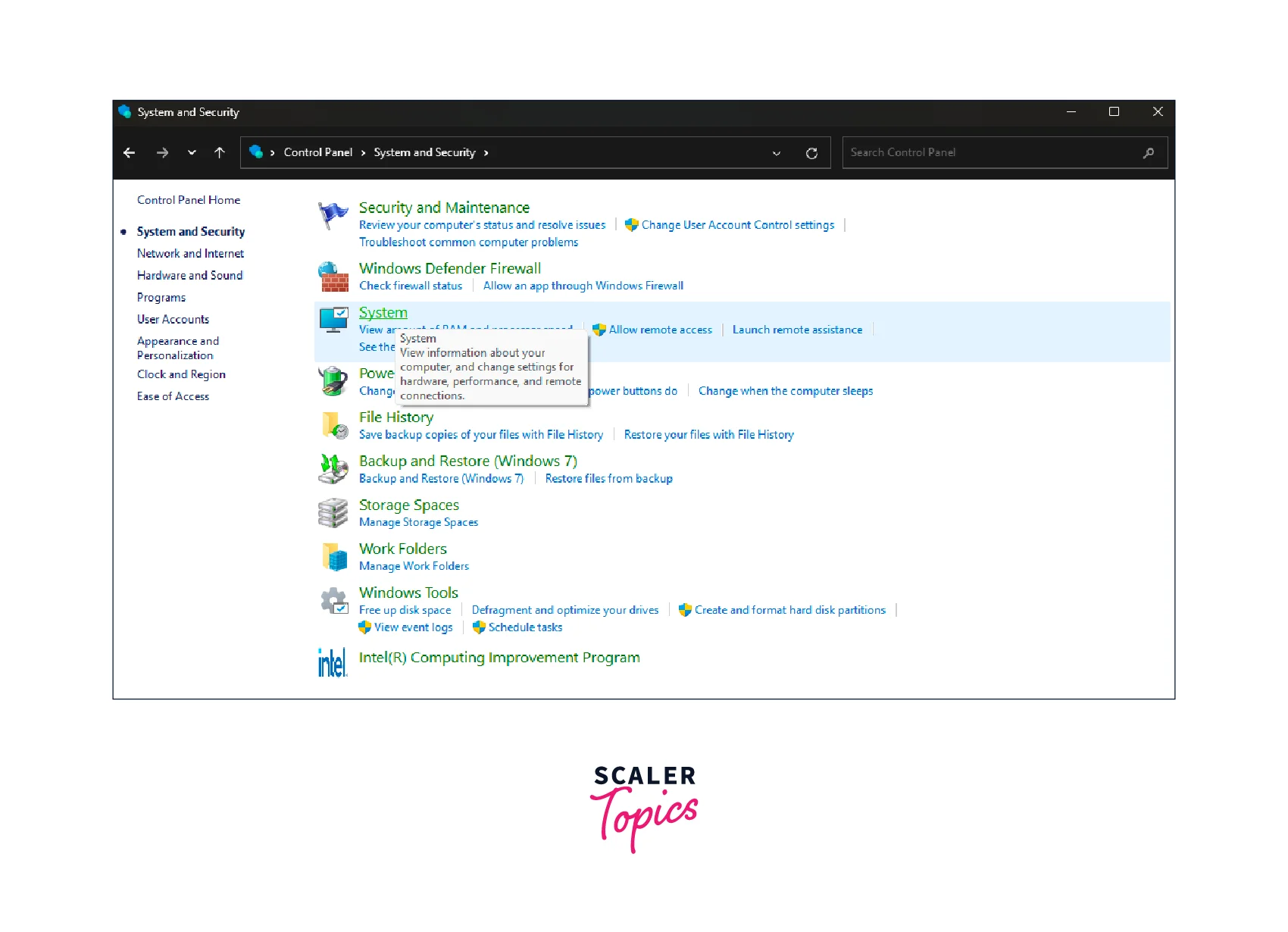Viewport: 1288px width, 932px height.
Task: Expand chevron after System and Security breadcrumb
Action: coord(486,153)
